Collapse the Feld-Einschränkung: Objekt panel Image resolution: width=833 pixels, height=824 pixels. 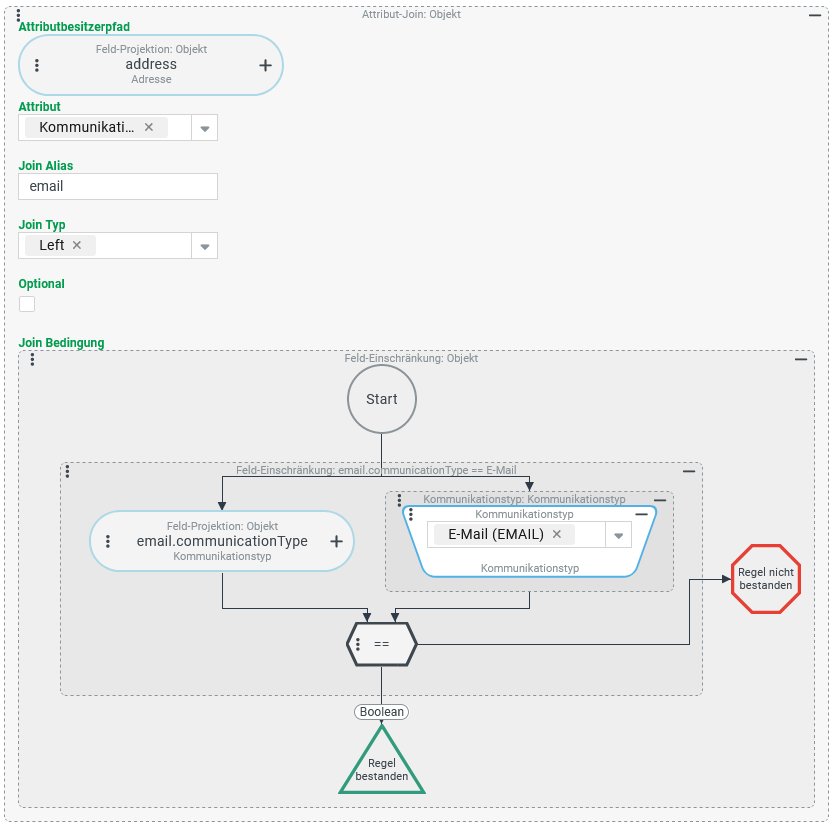tap(800, 358)
